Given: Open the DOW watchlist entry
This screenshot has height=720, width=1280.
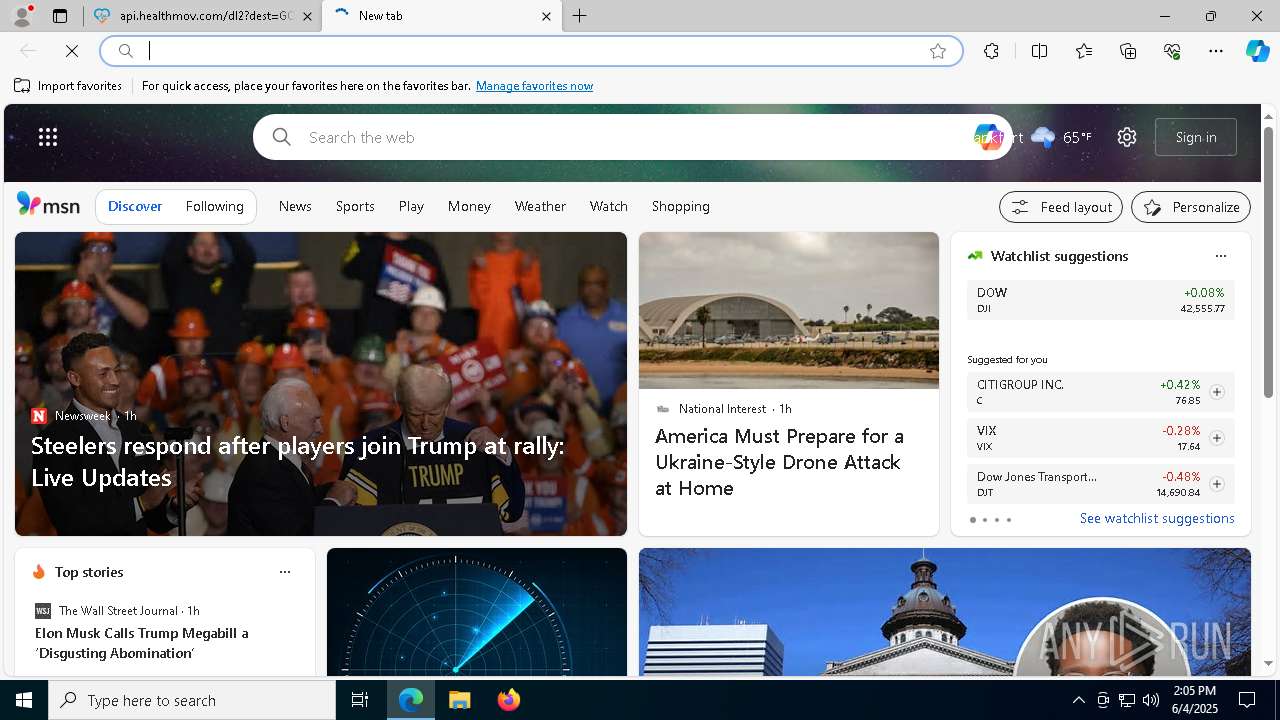Looking at the screenshot, I should point(1100,300).
